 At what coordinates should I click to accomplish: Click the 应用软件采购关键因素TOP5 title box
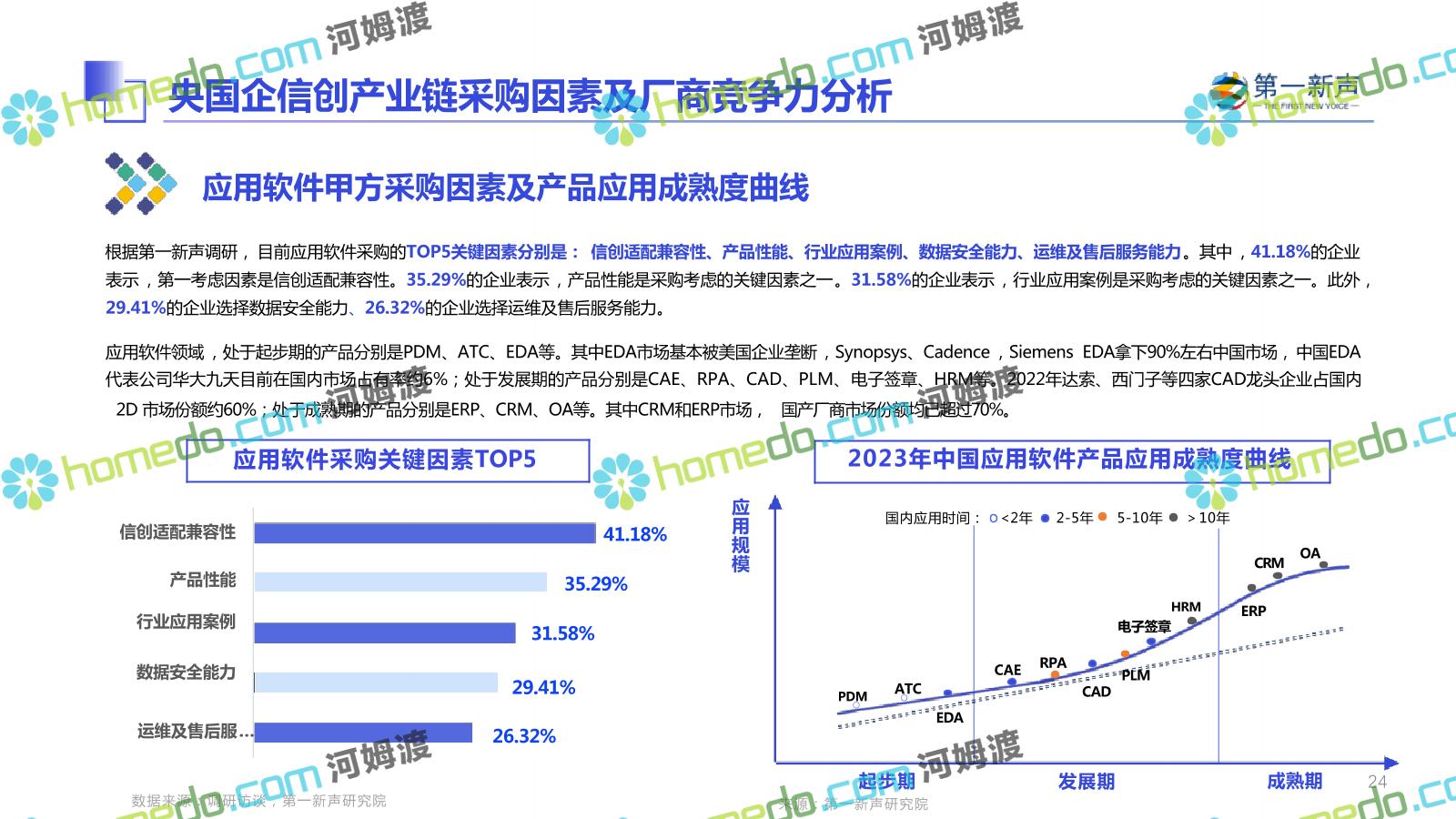pos(388,460)
